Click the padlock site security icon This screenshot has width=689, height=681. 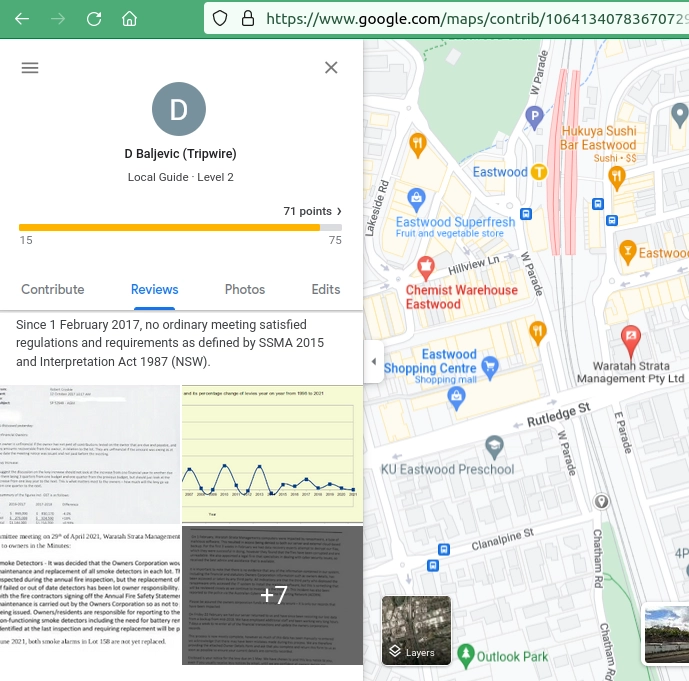pos(248,18)
